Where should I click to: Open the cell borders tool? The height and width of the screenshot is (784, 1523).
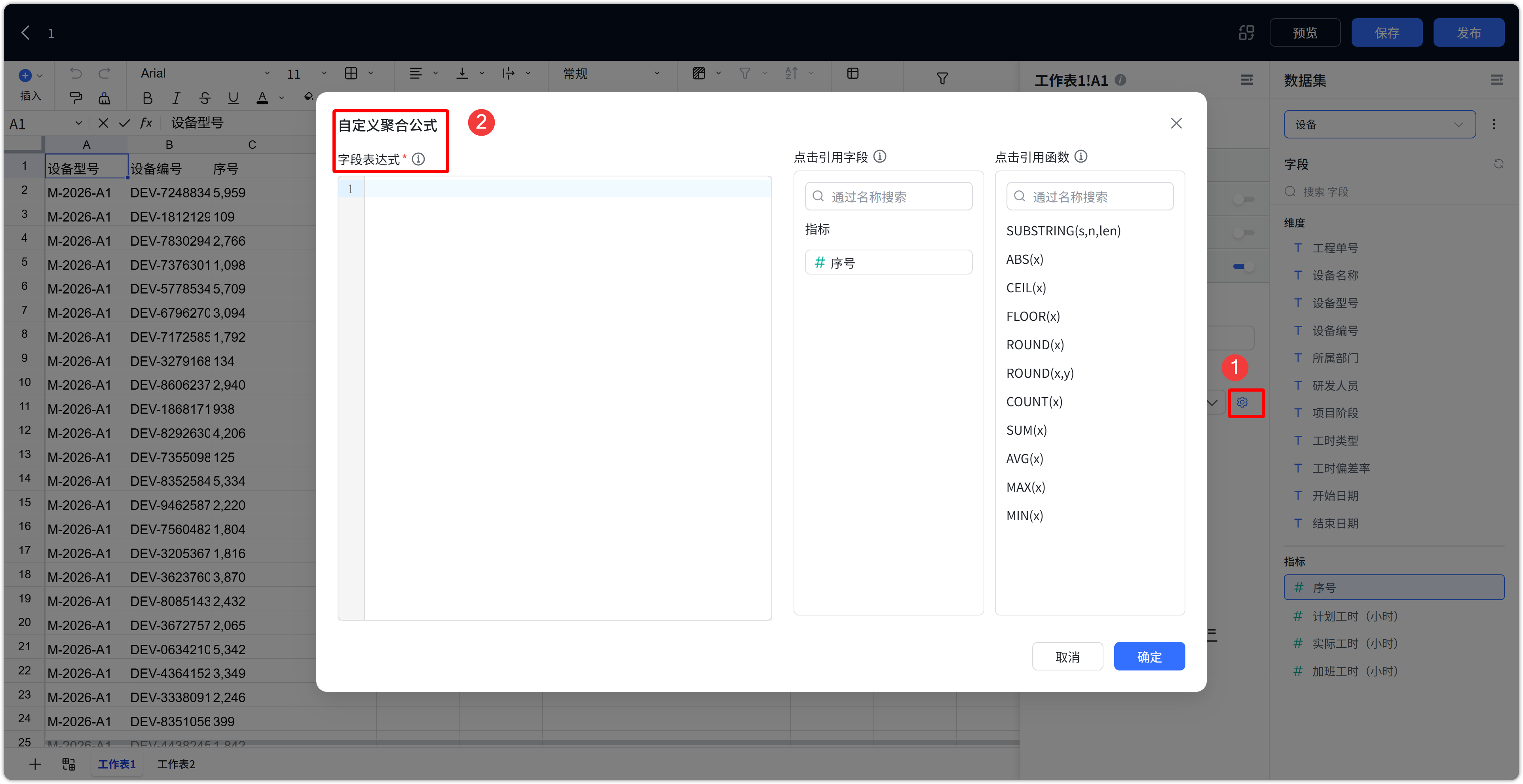click(351, 73)
